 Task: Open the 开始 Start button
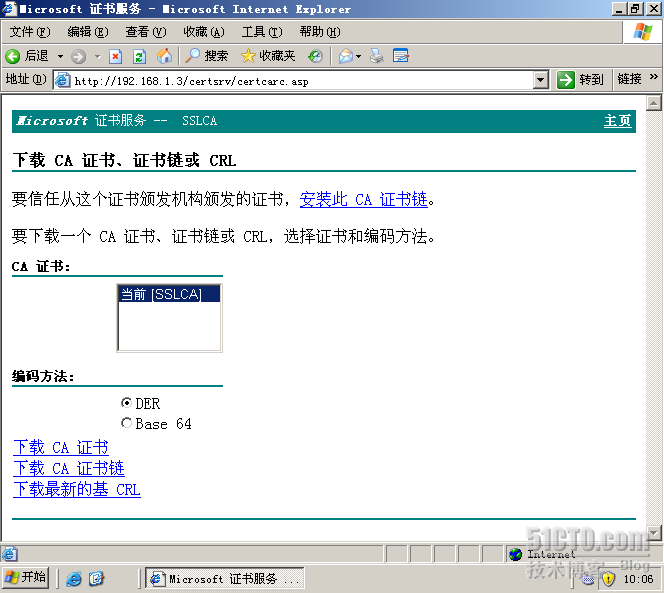(26, 578)
